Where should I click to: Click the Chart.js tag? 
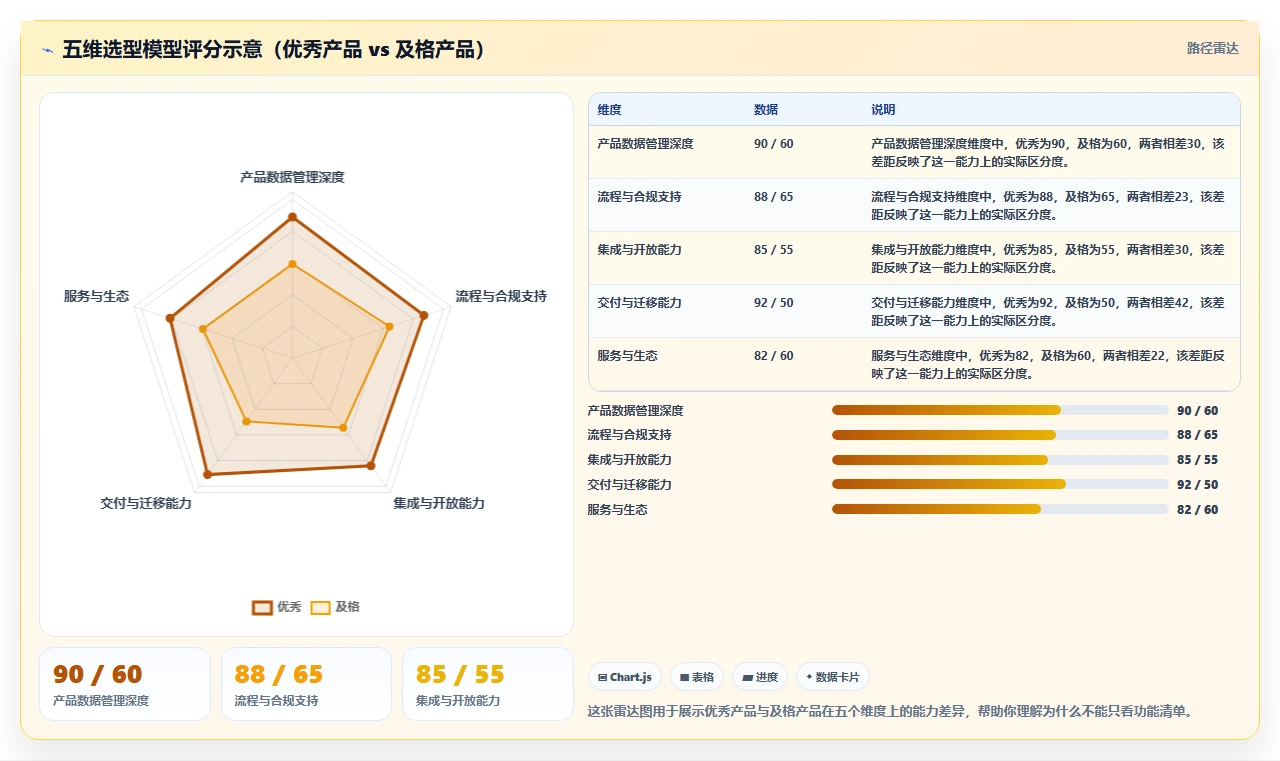coord(624,677)
